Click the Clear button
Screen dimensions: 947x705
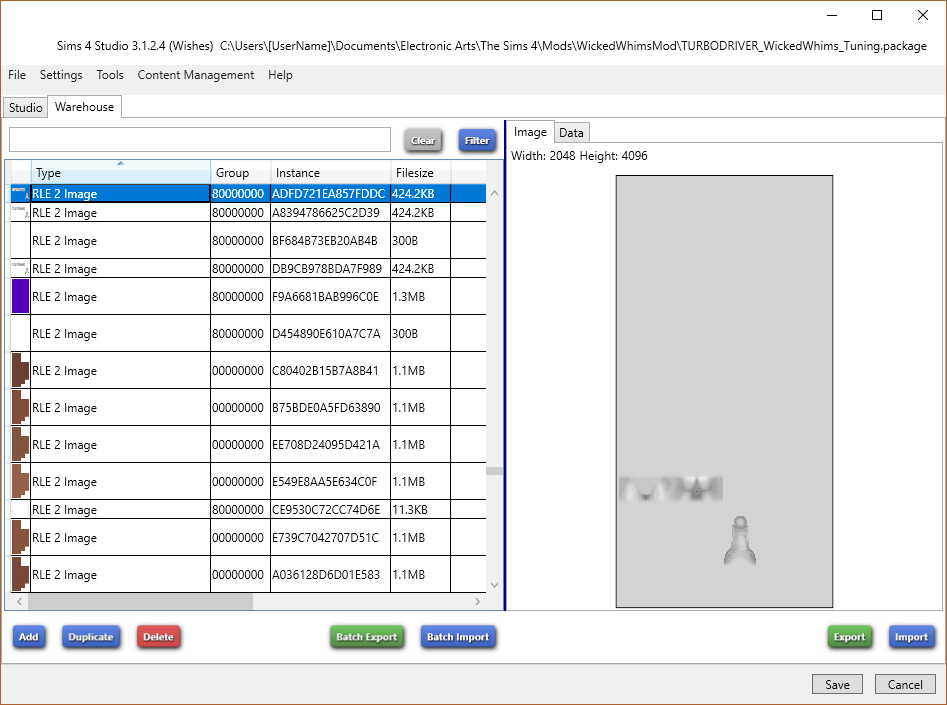point(423,140)
